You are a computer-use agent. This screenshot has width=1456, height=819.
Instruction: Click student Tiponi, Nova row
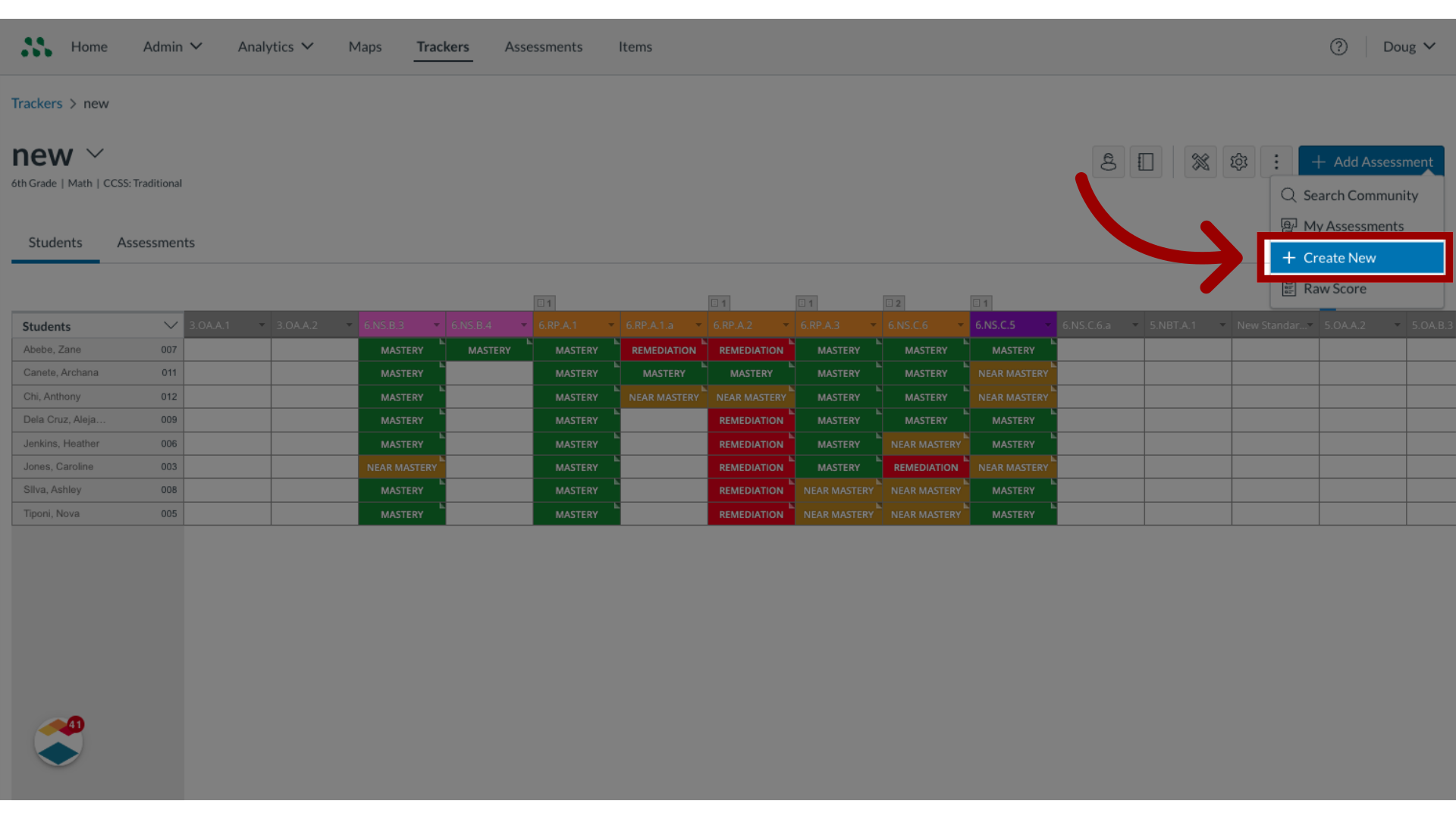tap(98, 513)
